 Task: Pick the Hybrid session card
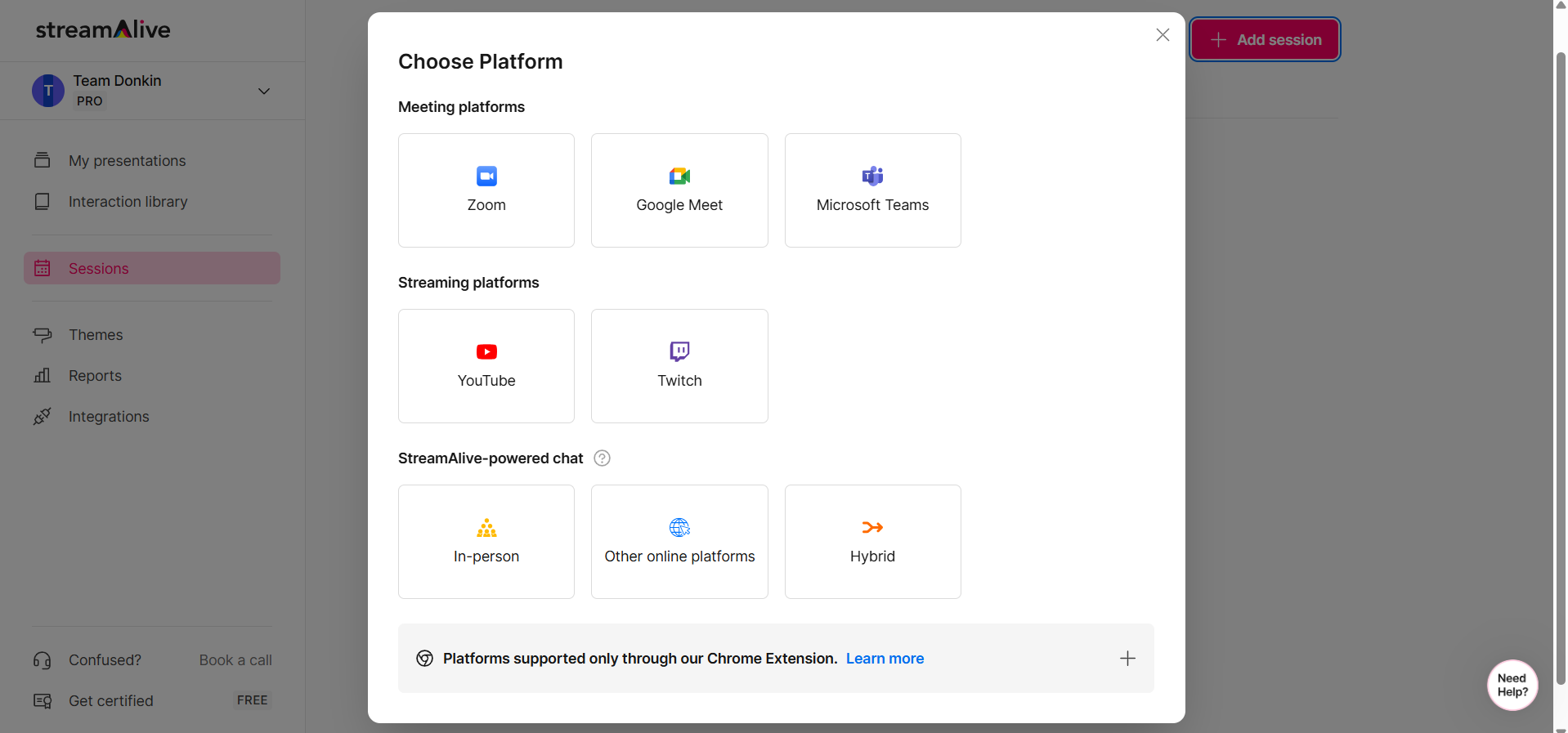[x=873, y=542]
